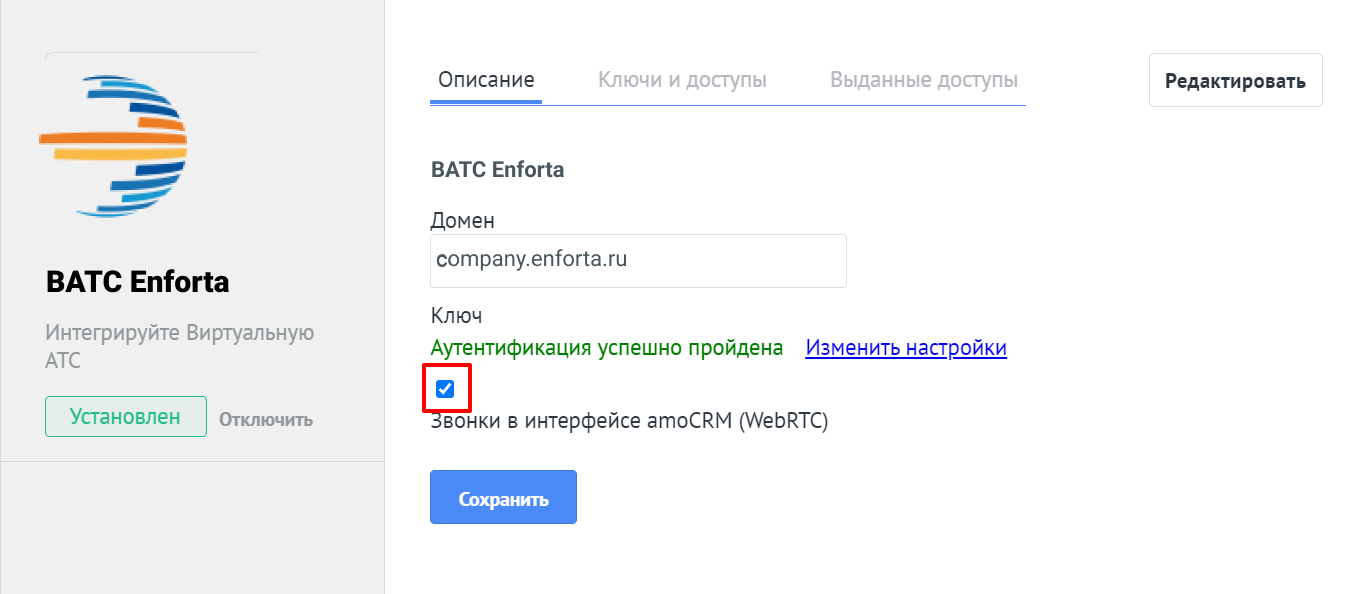Open the Выданные доступы tab
1366x594 pixels.
tap(924, 80)
